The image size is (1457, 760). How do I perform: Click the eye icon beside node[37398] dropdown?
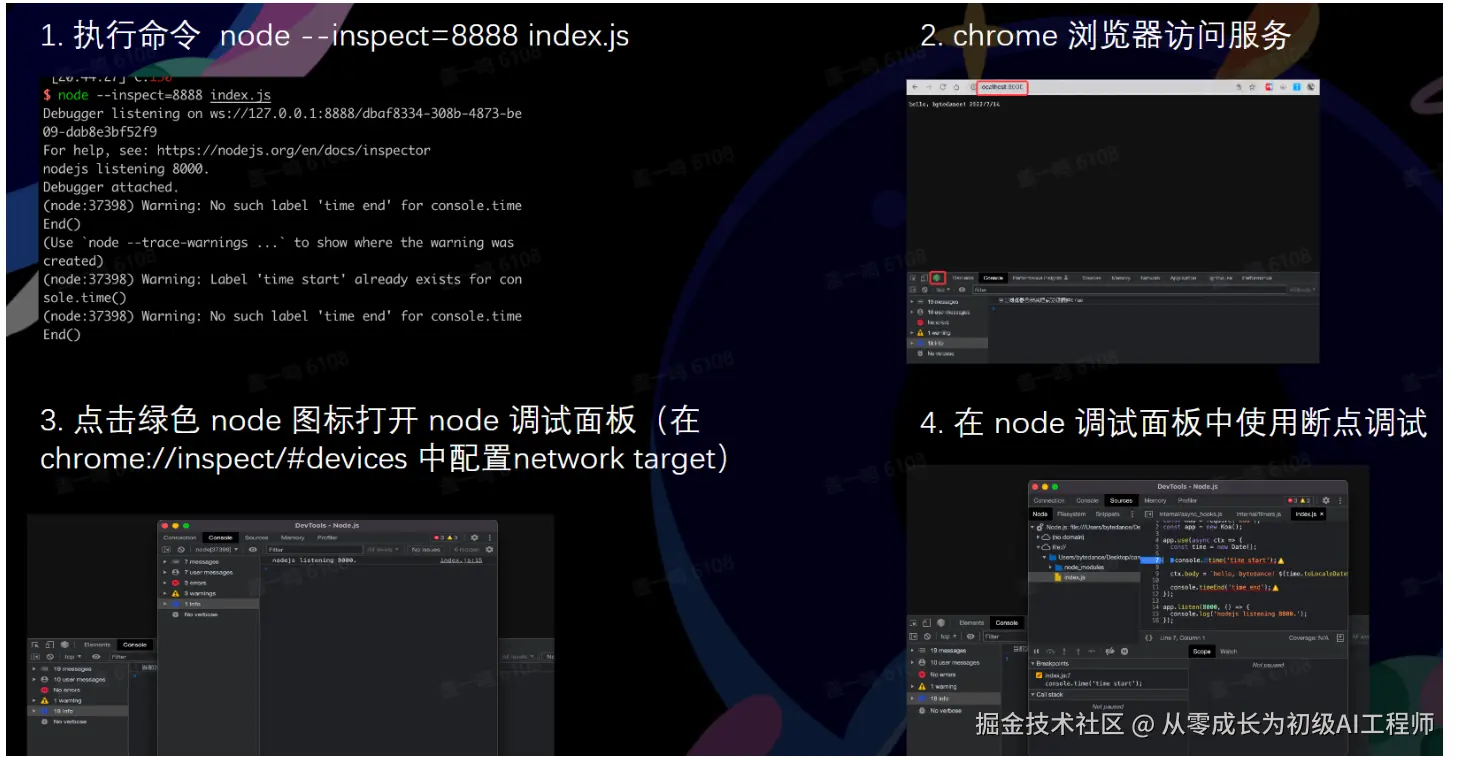coord(253,549)
